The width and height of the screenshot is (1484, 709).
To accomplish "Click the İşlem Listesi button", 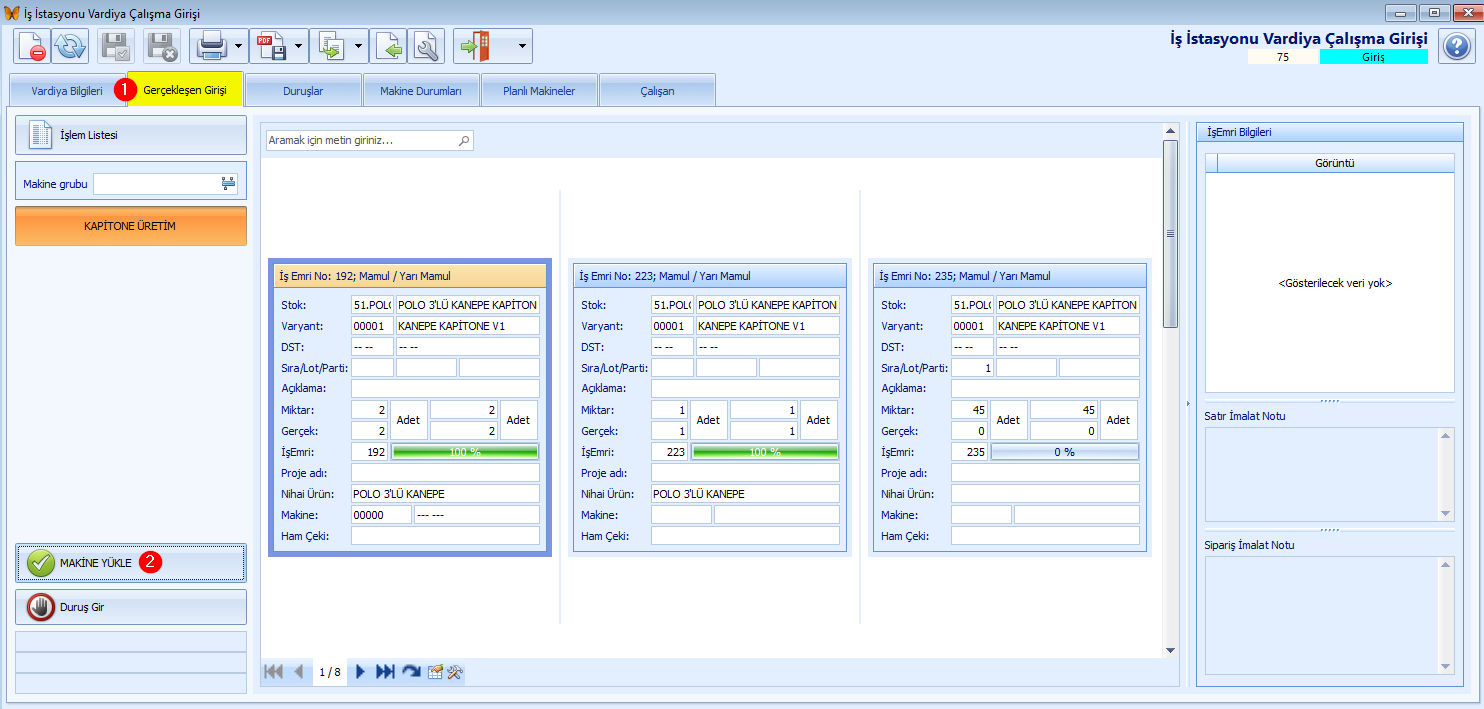I will (x=131, y=135).
